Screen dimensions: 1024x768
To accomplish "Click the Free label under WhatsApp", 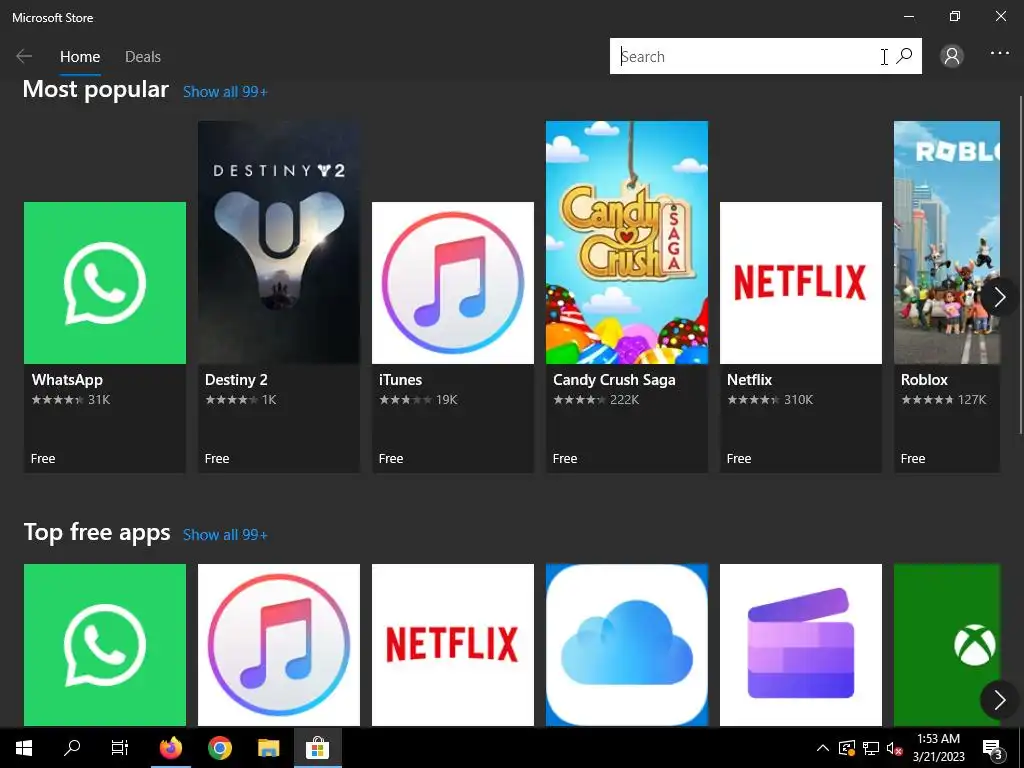I will click(42, 459).
